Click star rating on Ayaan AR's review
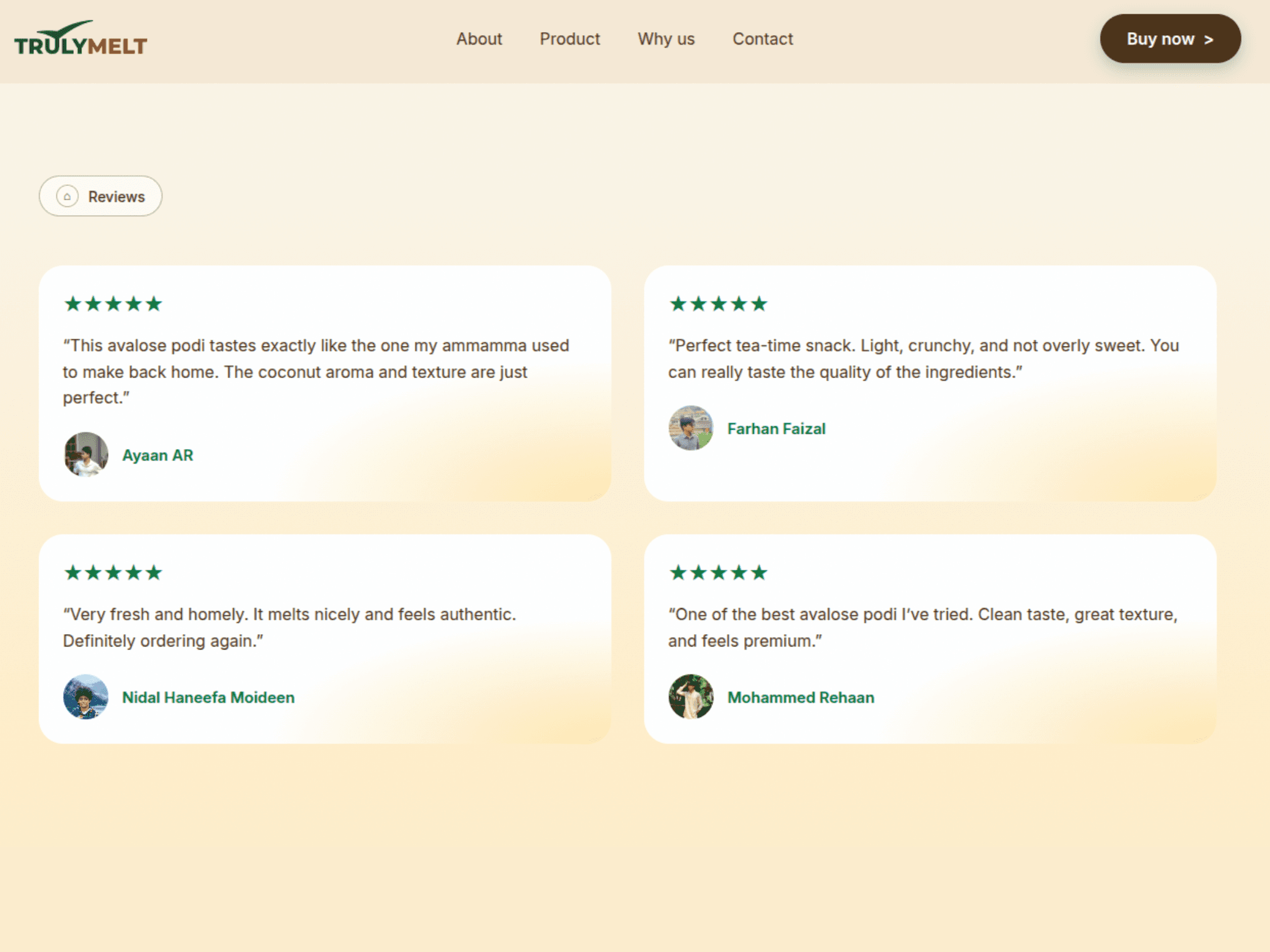The height and width of the screenshot is (952, 1270). [x=113, y=304]
